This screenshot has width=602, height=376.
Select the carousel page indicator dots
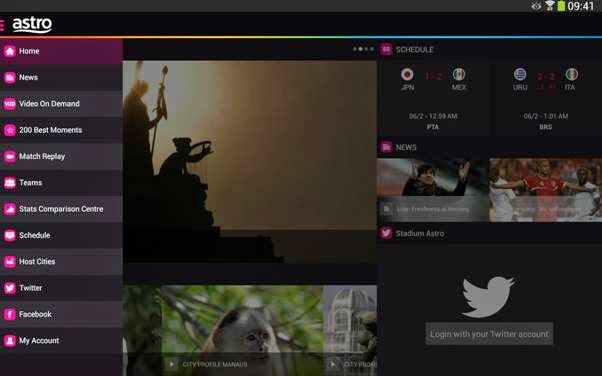[363, 49]
